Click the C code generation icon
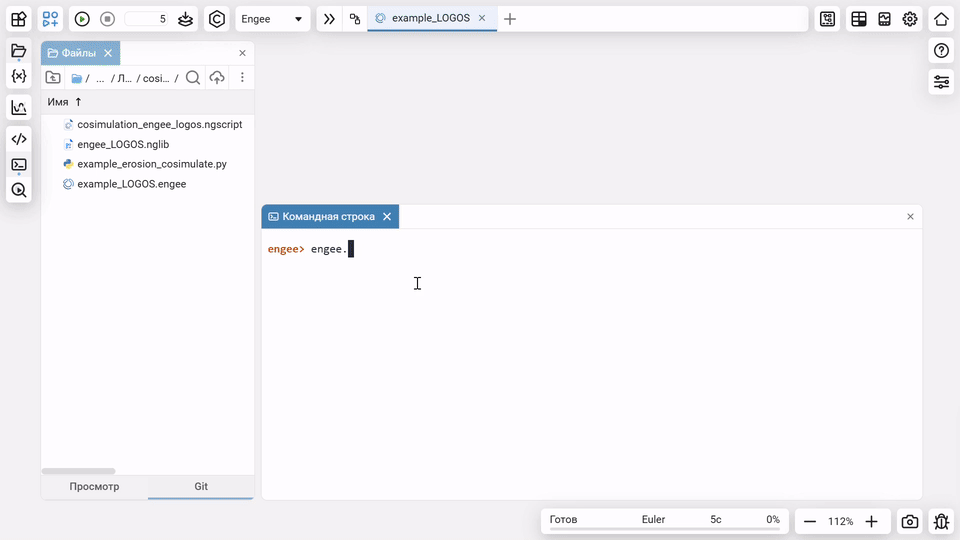960x540 pixels. tap(217, 19)
